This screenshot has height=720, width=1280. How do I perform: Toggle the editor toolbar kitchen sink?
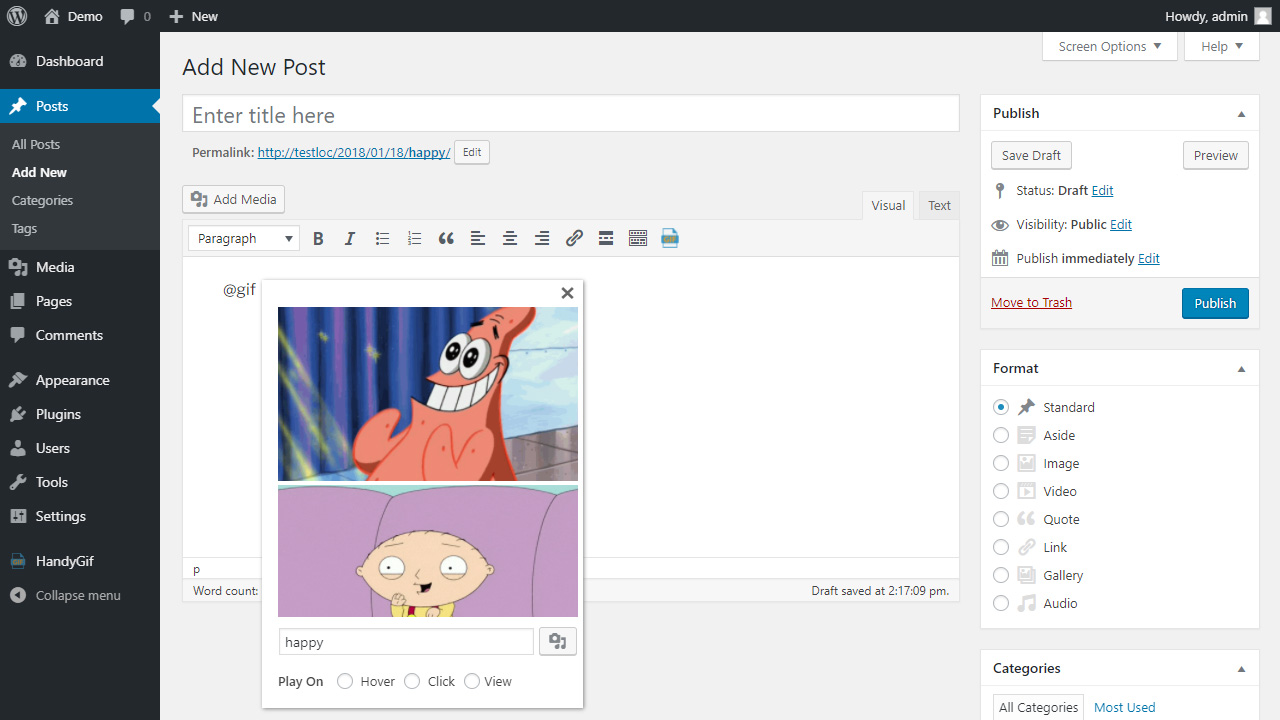point(638,238)
